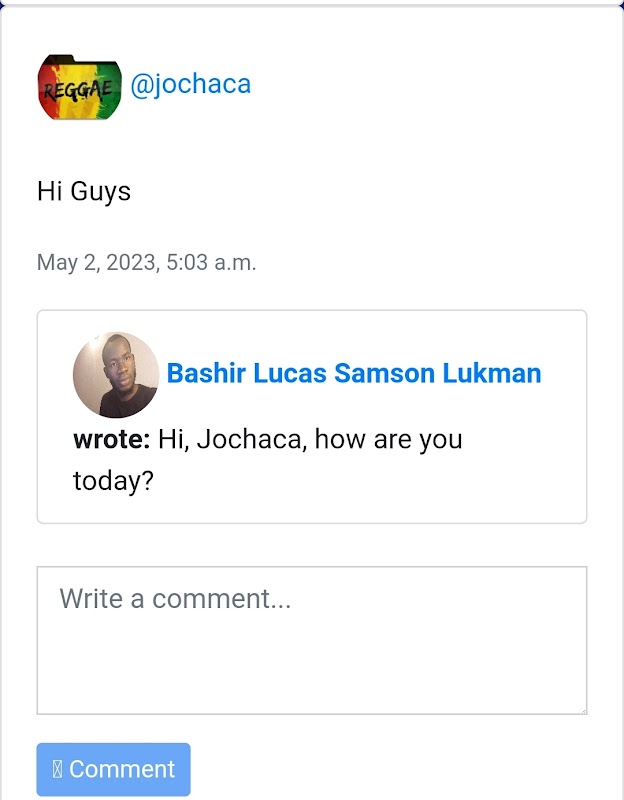
Task: Click the bold "wrote:" label
Action: 111,439
